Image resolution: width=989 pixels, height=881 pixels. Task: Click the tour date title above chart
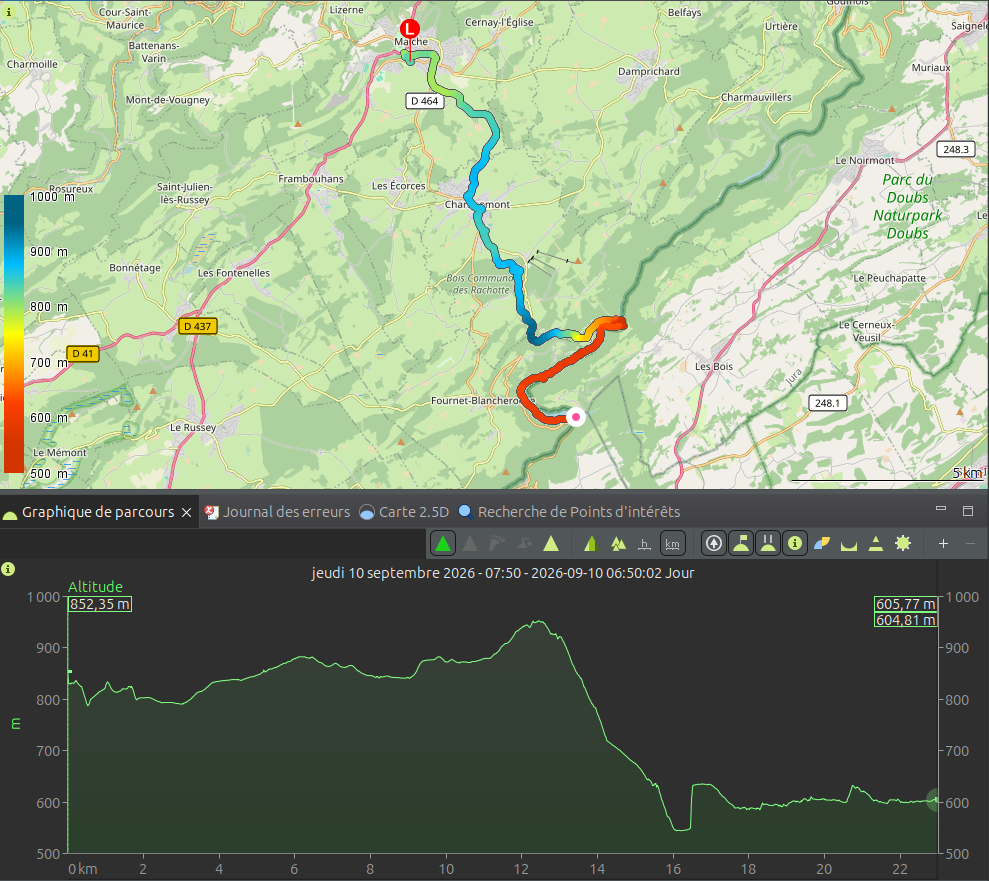(x=503, y=573)
